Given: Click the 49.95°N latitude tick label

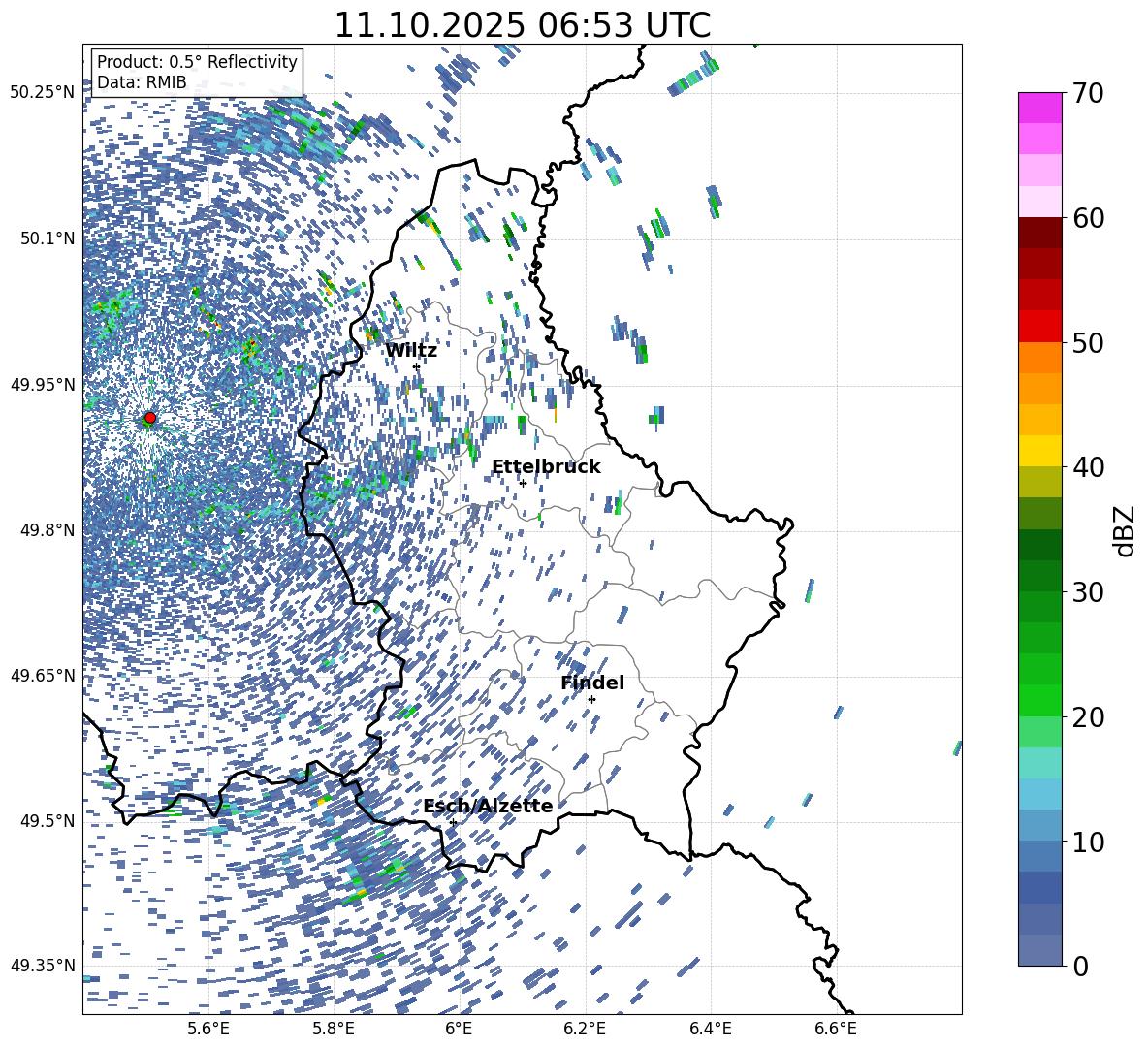Looking at the screenshot, I should (43, 384).
